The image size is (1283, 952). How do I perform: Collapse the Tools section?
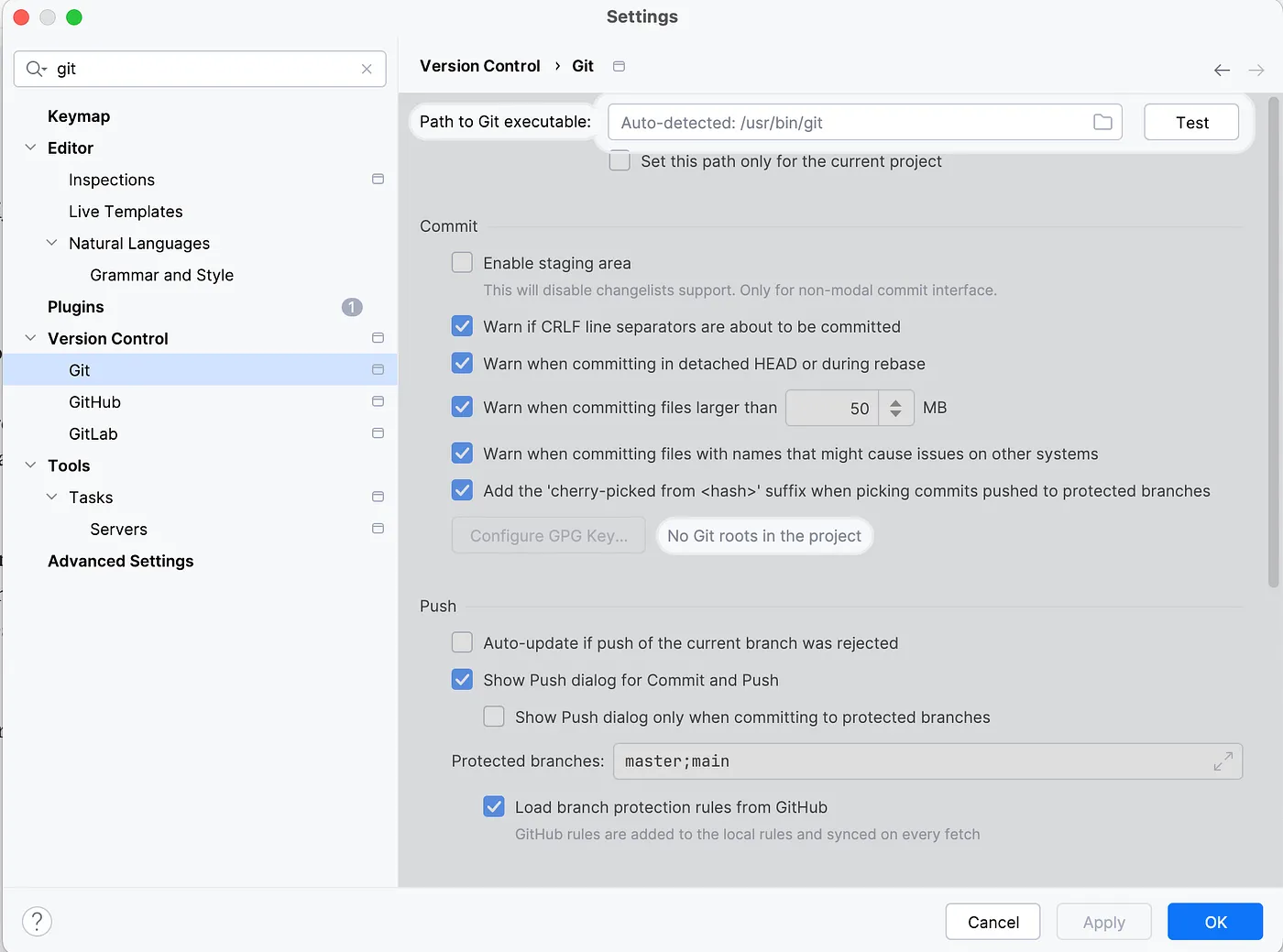(x=29, y=465)
